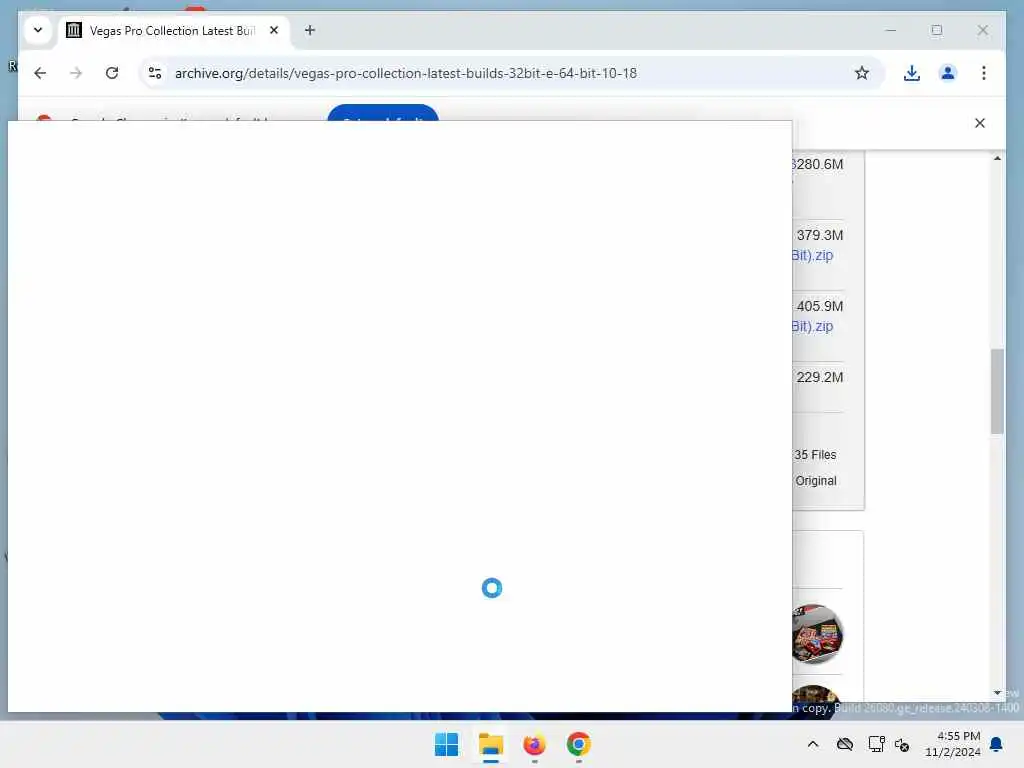
Task: Bookmark this page with the star
Action: (x=861, y=73)
